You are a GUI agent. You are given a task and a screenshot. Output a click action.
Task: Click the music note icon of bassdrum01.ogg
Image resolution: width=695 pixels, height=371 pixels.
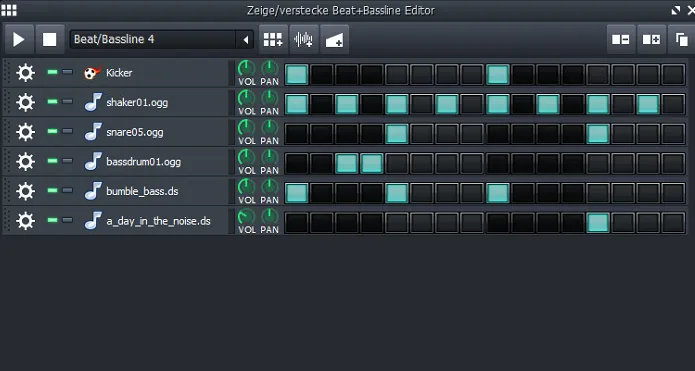click(x=93, y=162)
